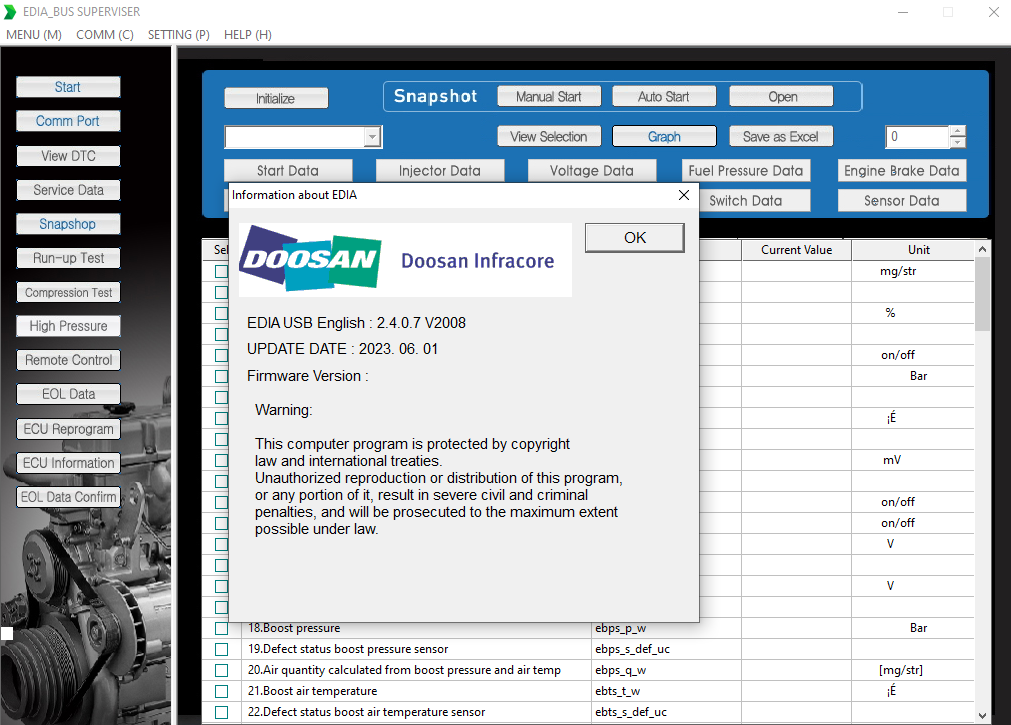
Task: Check 19.Defect status boost pressure sensor
Action: click(x=221, y=649)
